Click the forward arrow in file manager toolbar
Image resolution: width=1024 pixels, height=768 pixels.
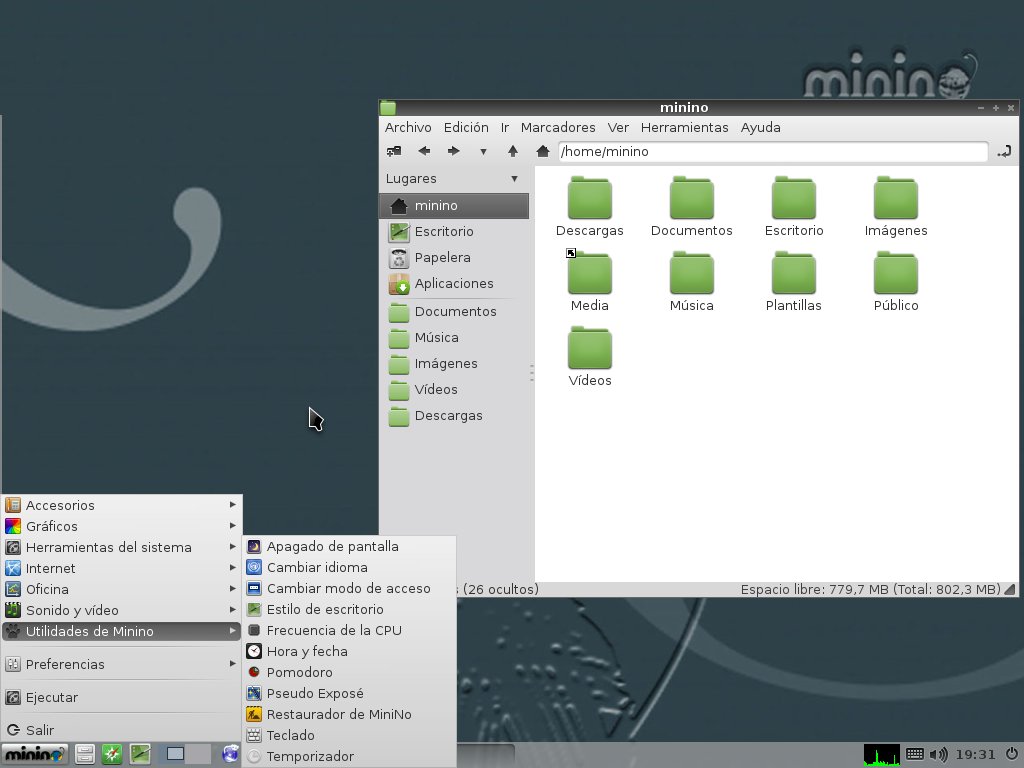tap(453, 151)
